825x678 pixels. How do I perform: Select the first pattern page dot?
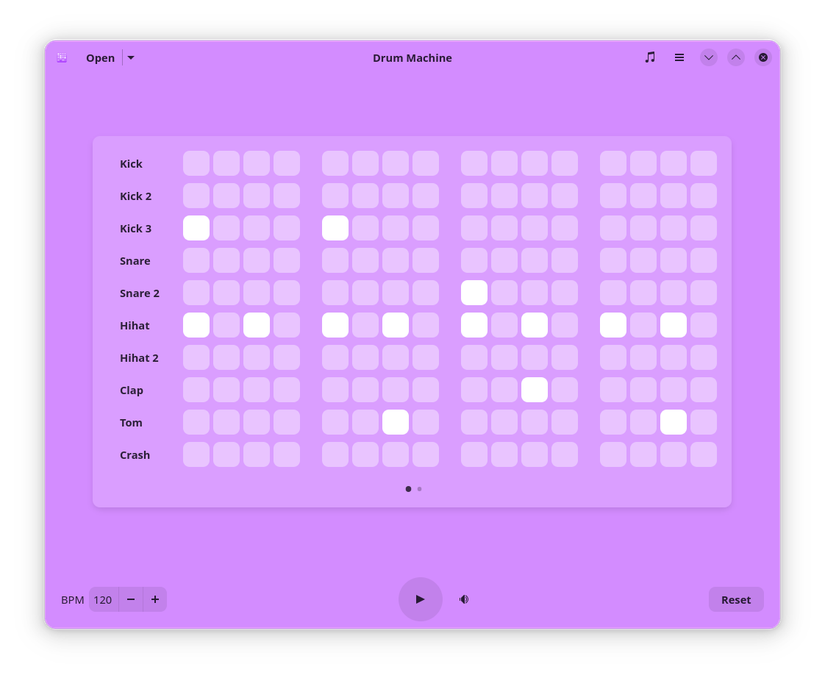pyautogui.click(x=408, y=489)
